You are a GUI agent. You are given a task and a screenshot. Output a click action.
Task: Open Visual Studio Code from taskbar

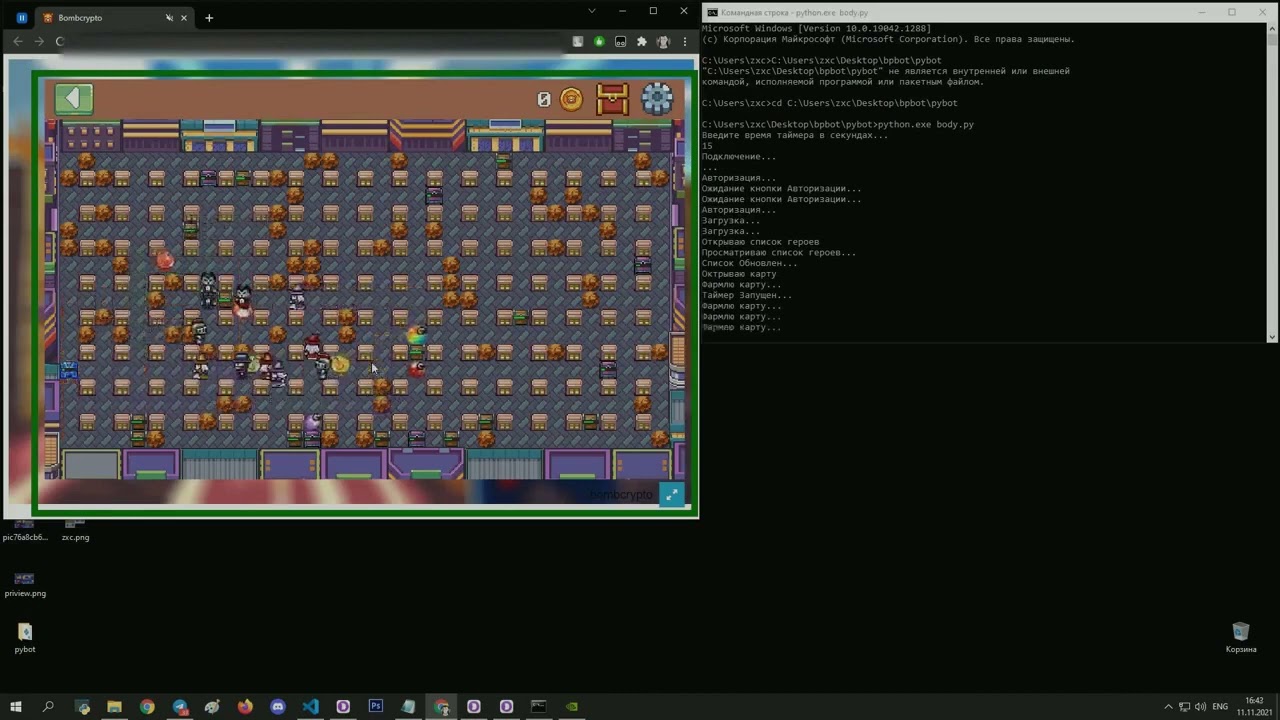tap(310, 706)
